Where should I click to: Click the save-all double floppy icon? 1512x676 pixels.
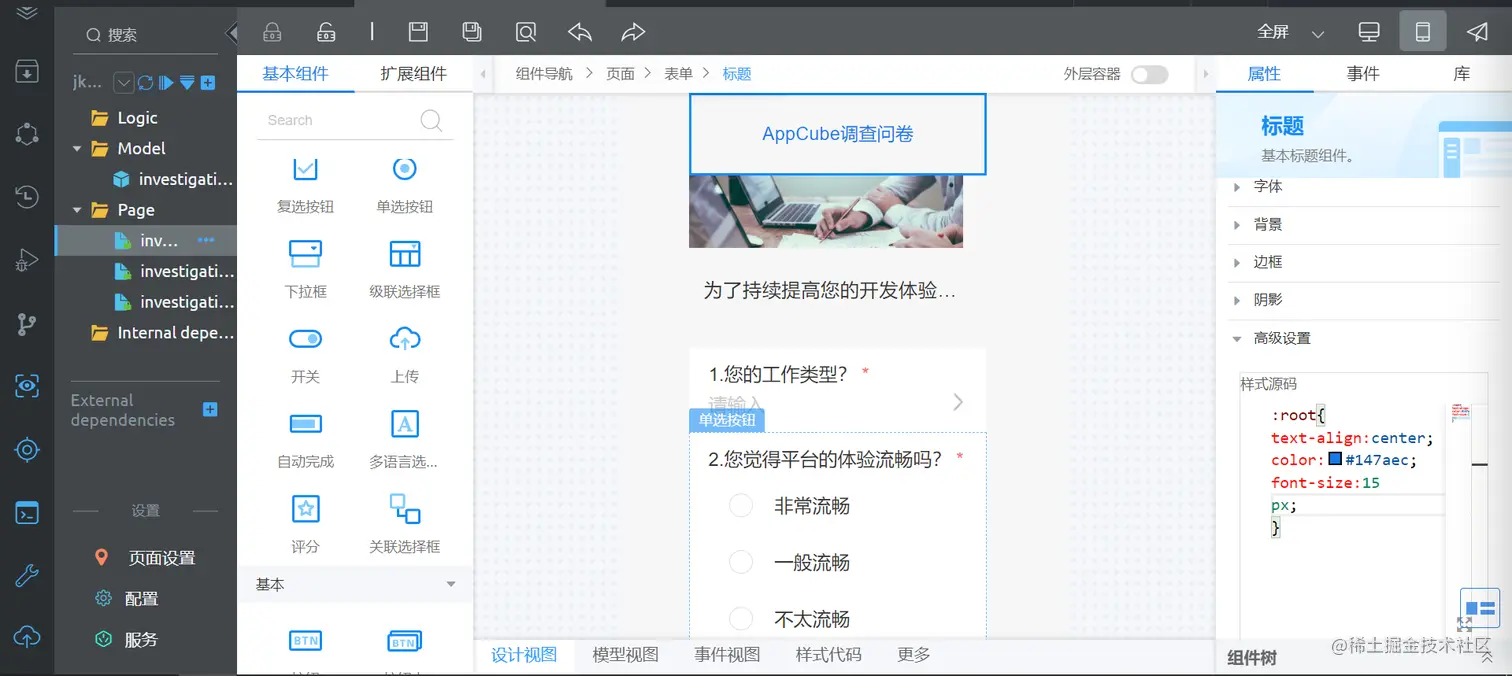pos(472,32)
